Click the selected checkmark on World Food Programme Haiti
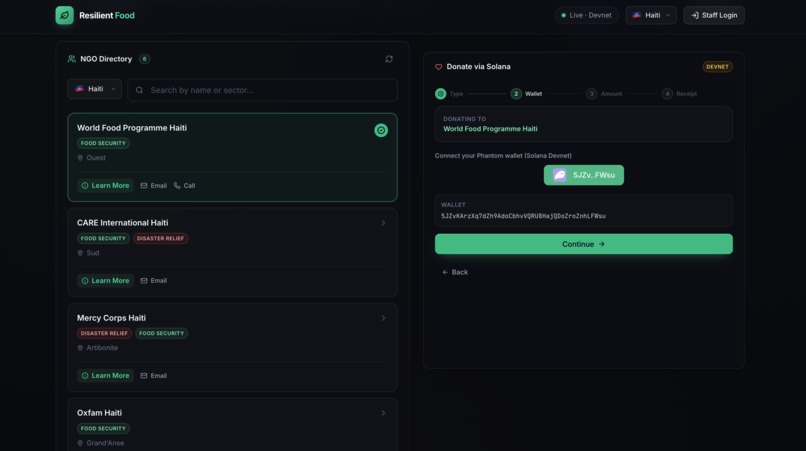806x451 pixels. (381, 130)
